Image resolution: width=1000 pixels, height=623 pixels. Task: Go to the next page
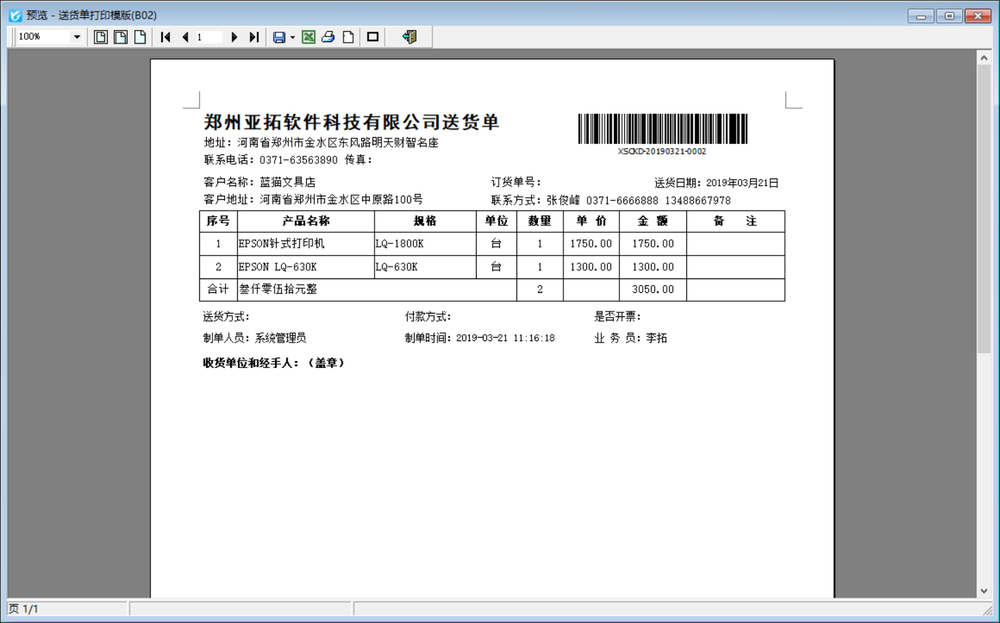[x=235, y=37]
